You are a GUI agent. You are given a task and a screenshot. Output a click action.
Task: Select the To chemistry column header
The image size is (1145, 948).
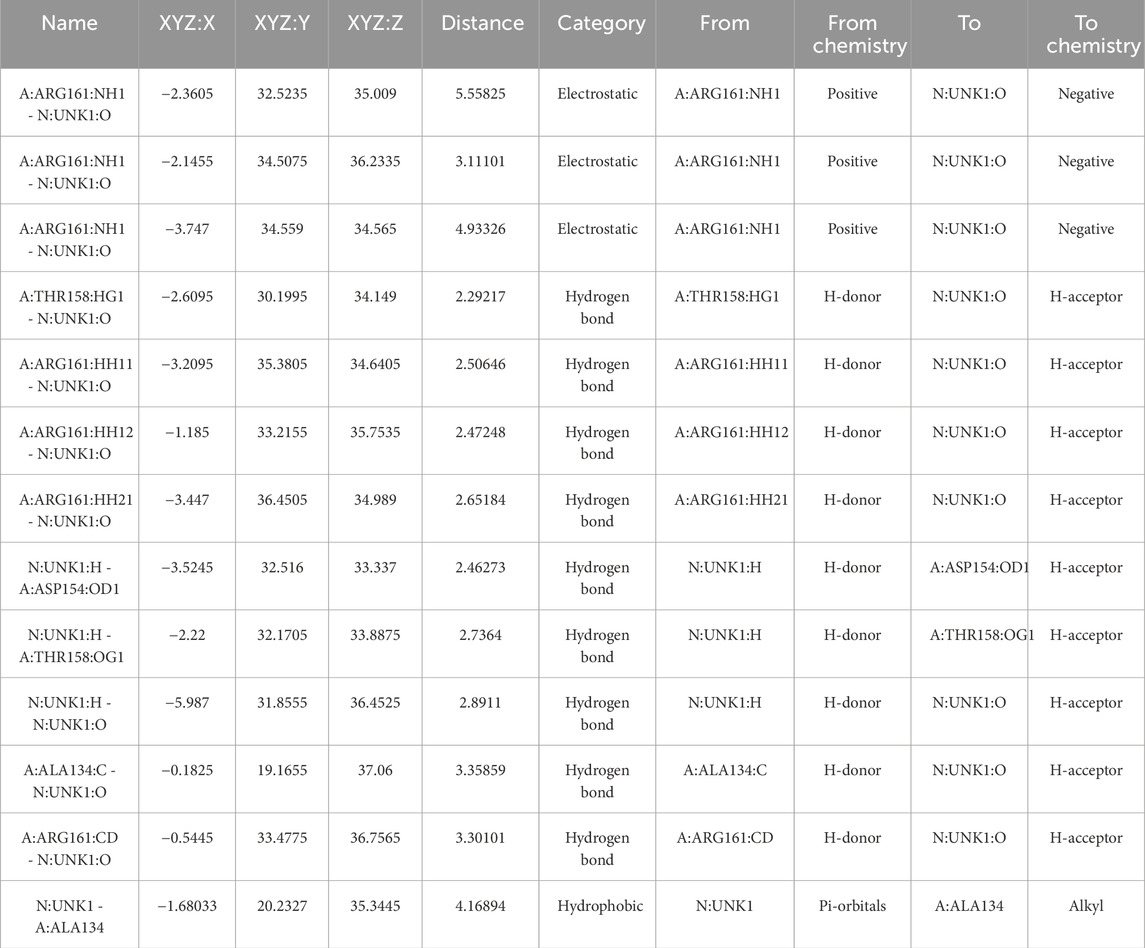[x=1086, y=34]
